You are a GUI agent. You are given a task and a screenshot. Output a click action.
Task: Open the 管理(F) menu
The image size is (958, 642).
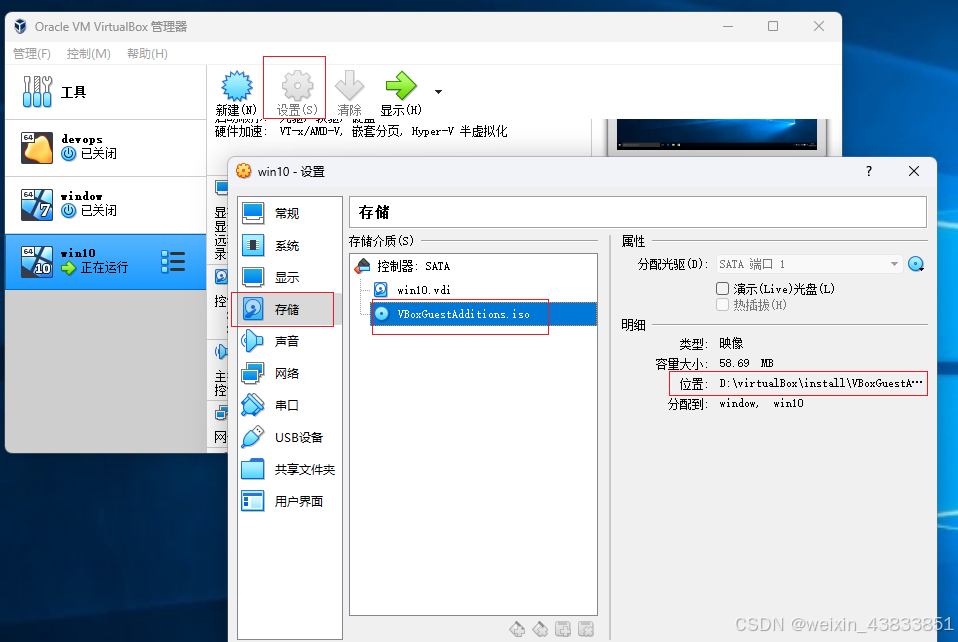(x=32, y=54)
